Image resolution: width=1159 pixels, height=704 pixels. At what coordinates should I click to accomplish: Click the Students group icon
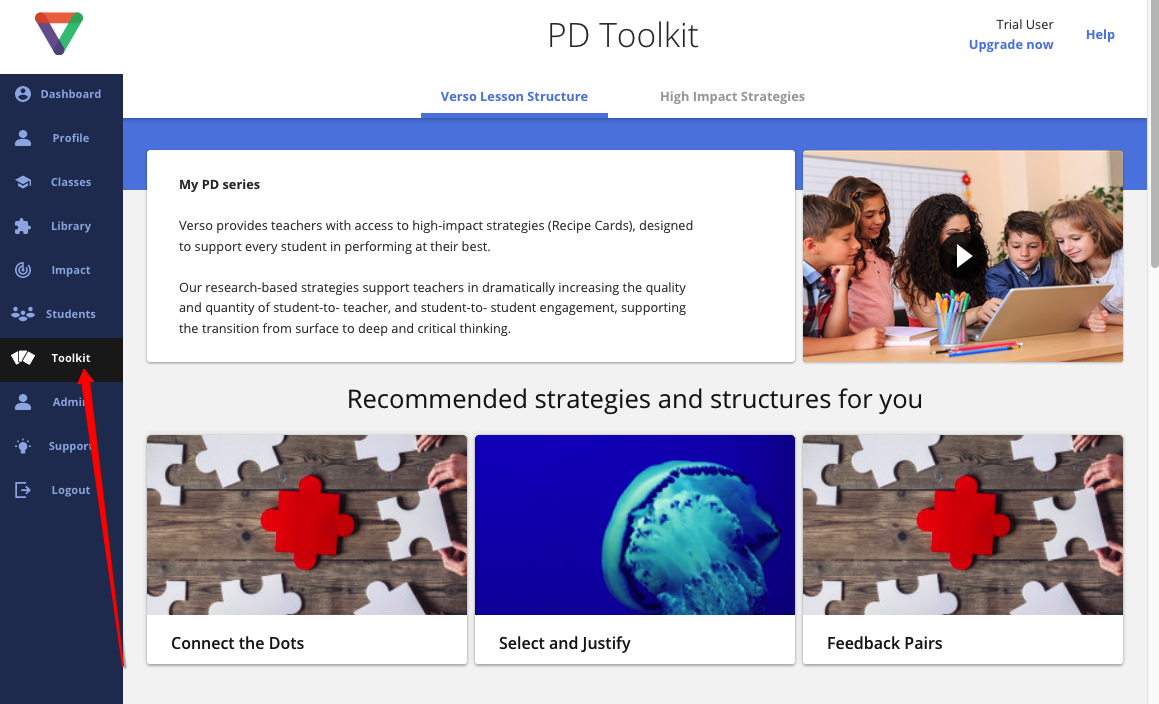coord(23,314)
